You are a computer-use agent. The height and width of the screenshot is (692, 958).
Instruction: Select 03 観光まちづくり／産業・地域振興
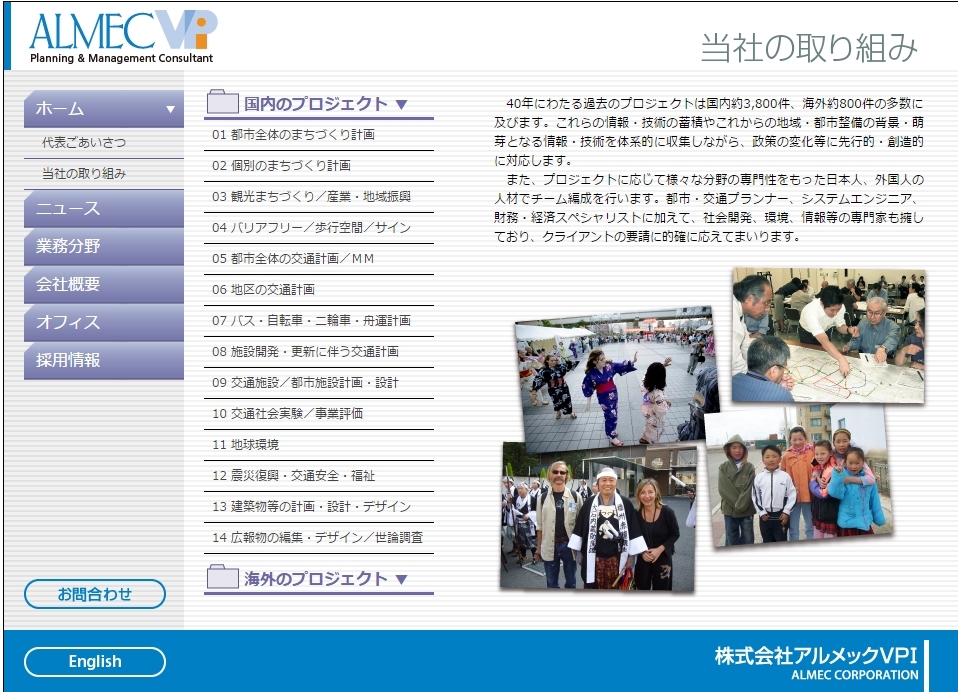tap(319, 197)
